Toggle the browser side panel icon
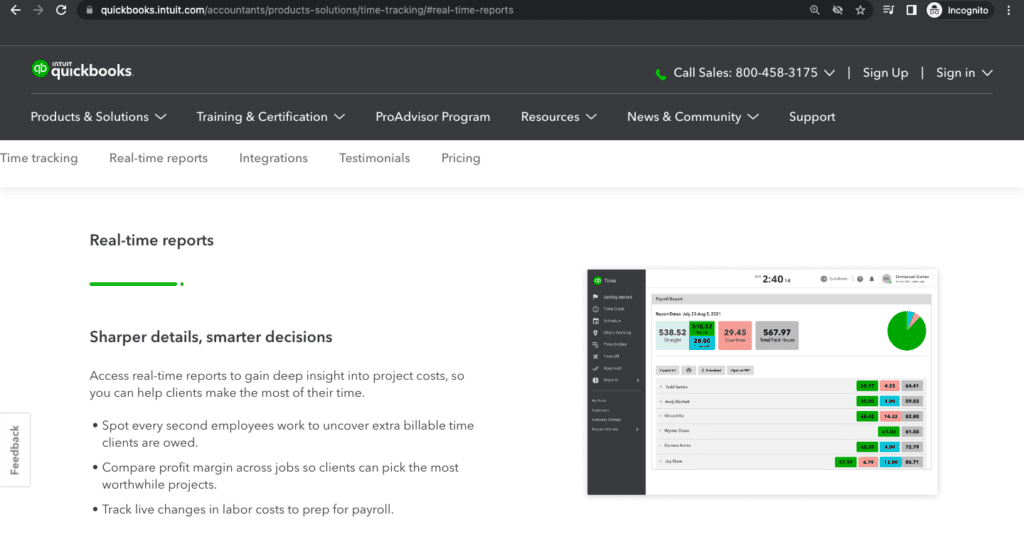Screen dimensions: 1024x559 point(911,10)
